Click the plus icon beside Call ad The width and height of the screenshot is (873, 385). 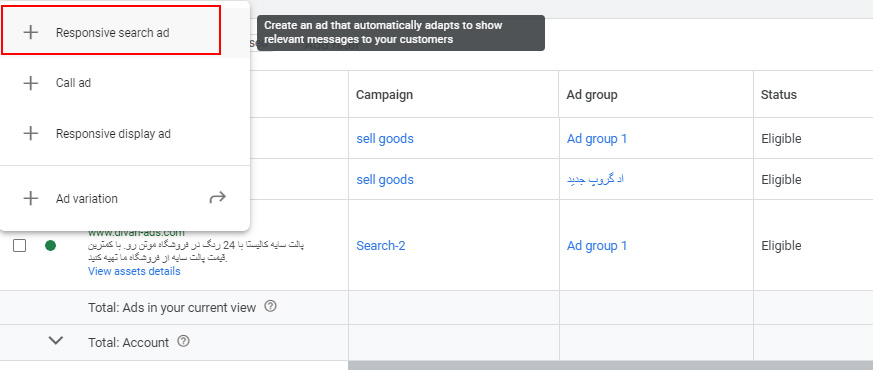coord(31,83)
